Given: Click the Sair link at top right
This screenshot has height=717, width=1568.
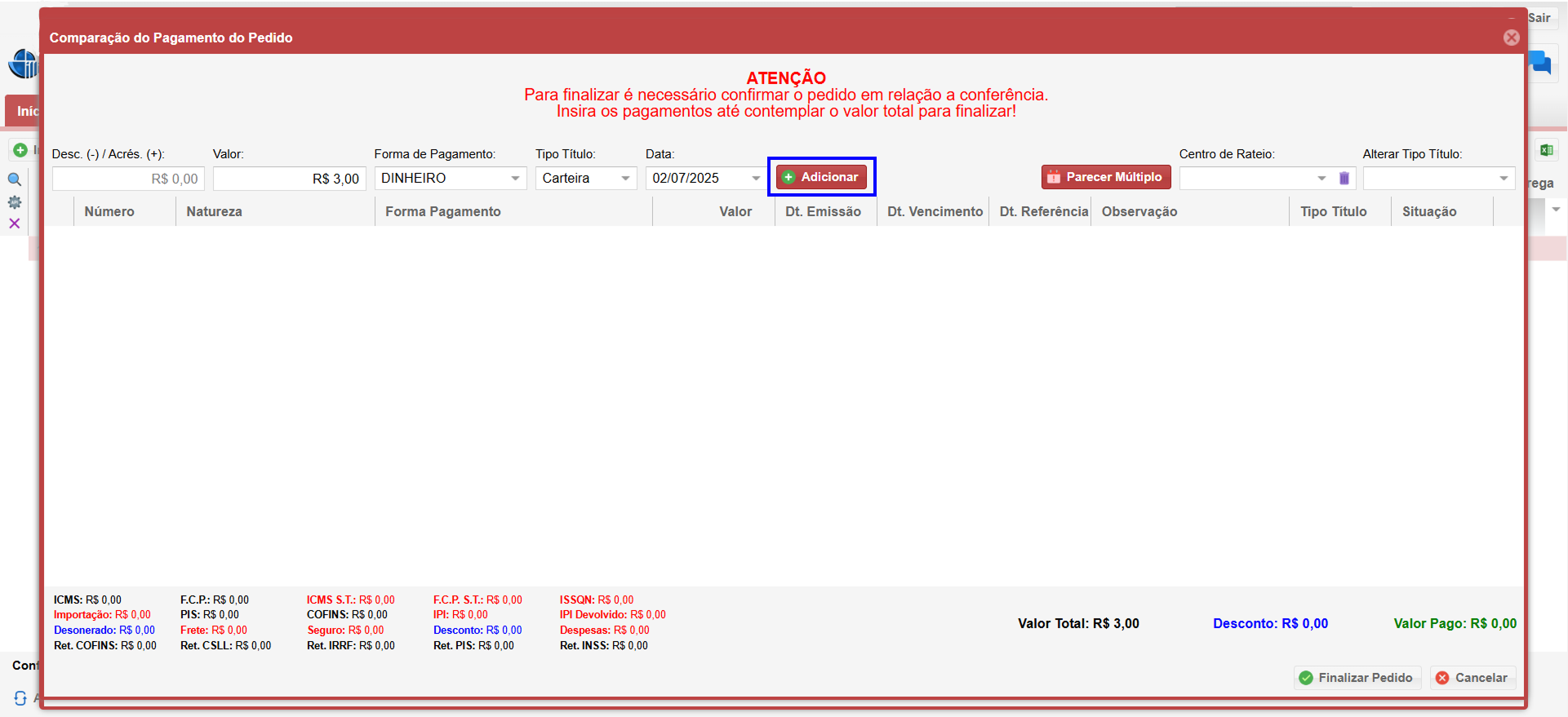Looking at the screenshot, I should 1539,18.
